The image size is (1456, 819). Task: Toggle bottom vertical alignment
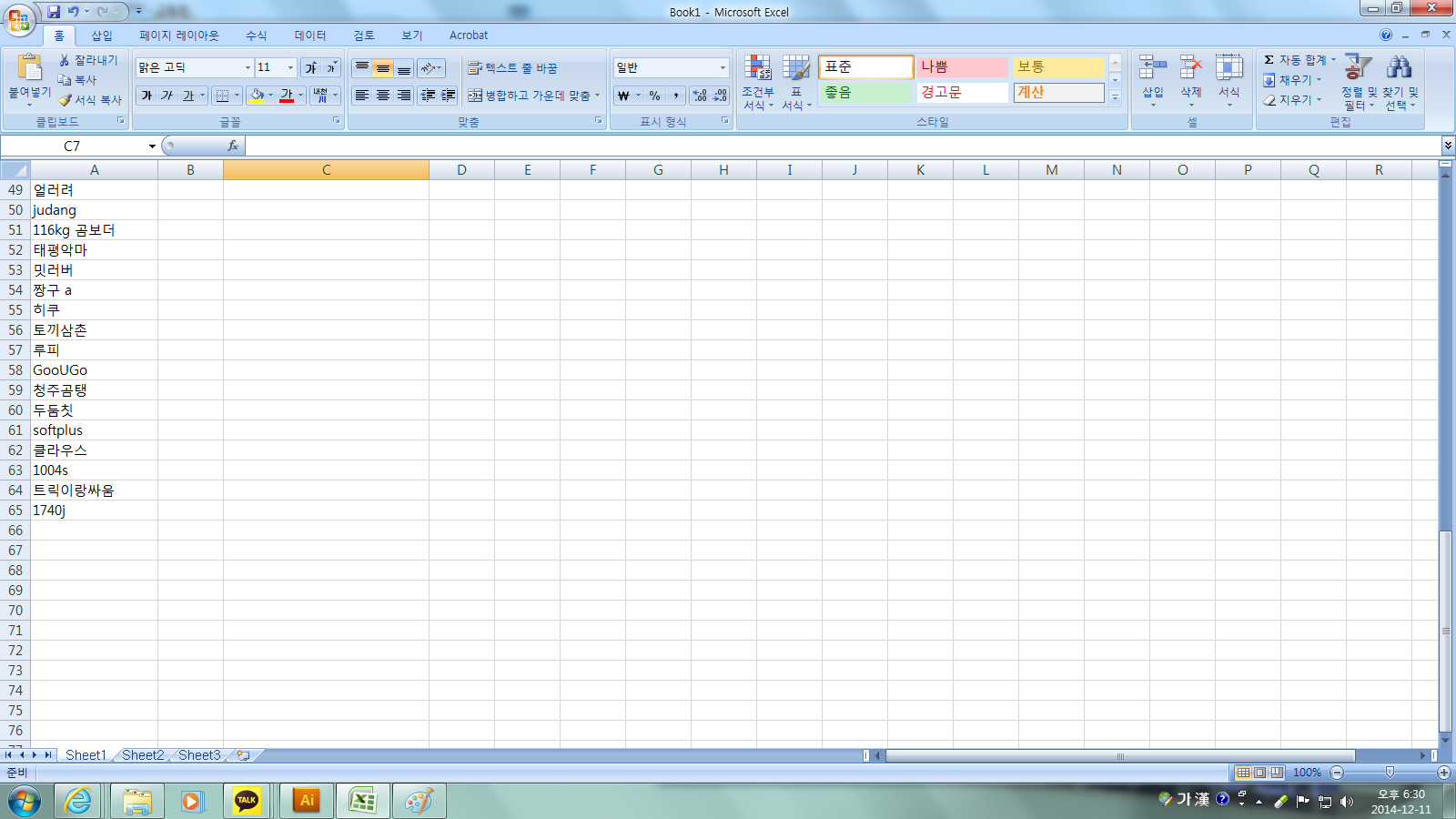point(404,68)
